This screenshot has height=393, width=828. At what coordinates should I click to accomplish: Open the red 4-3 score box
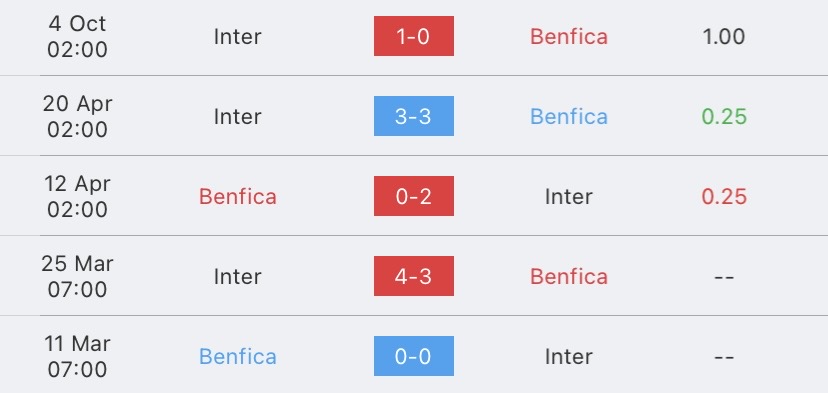(x=413, y=276)
